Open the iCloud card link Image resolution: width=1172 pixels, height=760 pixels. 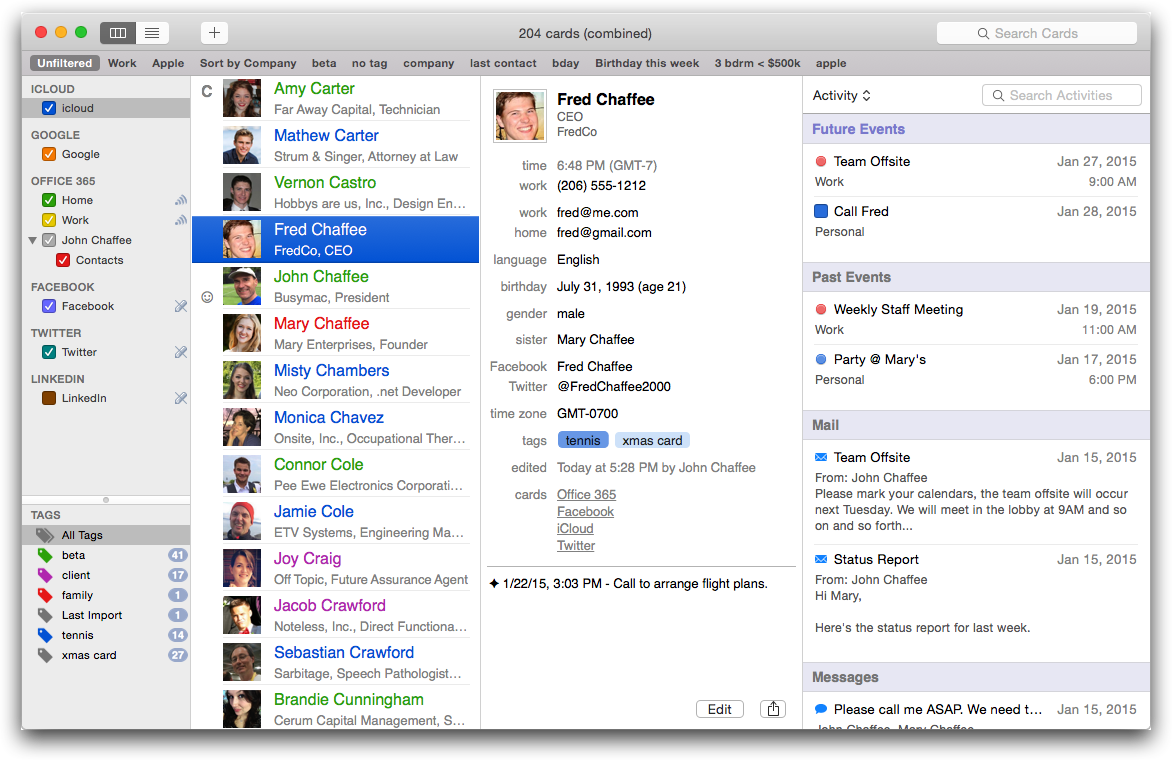tap(575, 529)
